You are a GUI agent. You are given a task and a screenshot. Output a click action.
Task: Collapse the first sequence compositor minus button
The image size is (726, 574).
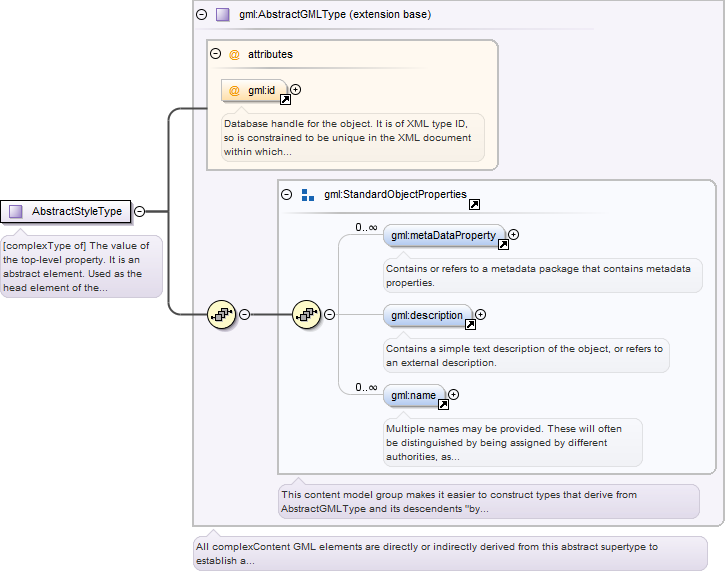pyautogui.click(x=244, y=315)
